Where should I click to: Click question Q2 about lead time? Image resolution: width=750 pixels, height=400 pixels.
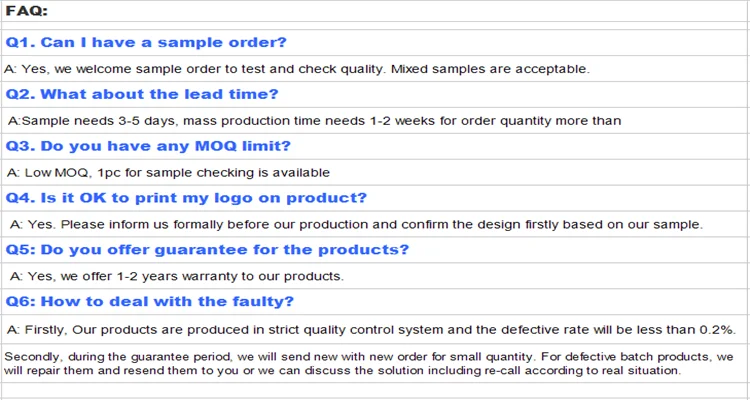coord(142,94)
